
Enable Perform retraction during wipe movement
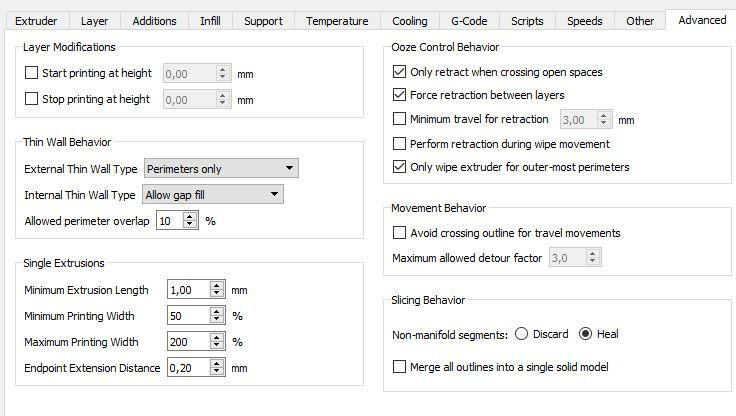pos(400,144)
